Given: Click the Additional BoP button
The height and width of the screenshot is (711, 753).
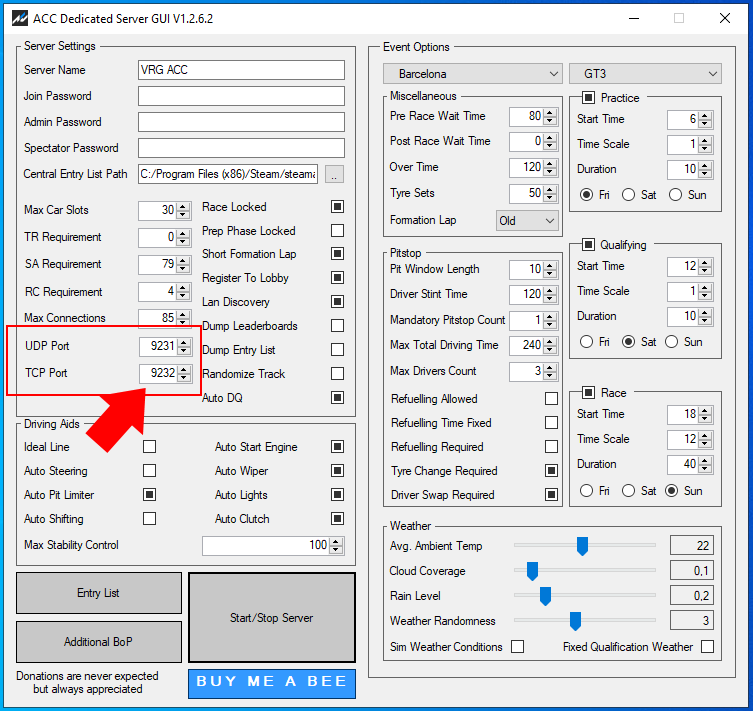Looking at the screenshot, I should pos(98,642).
